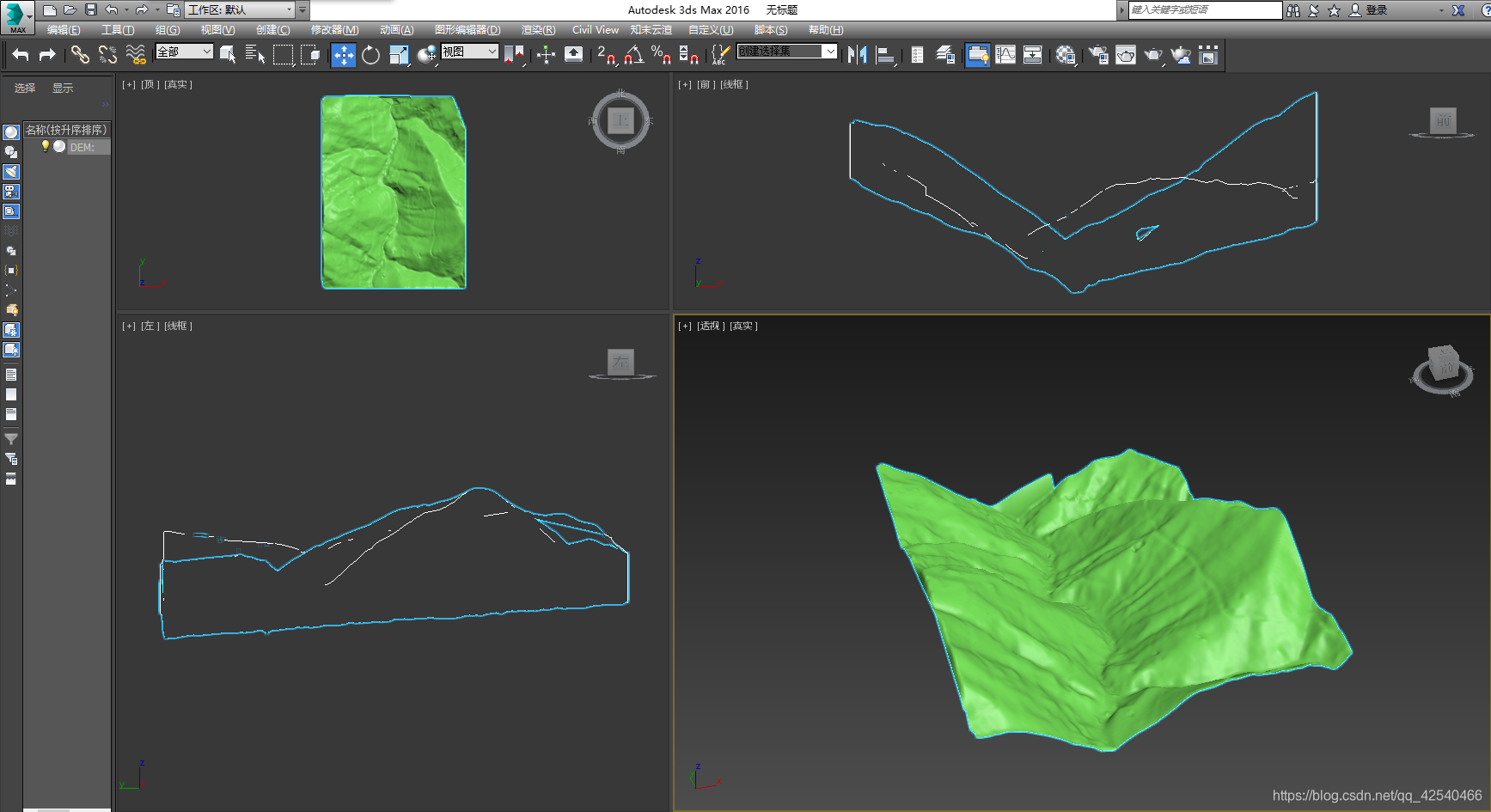The height and width of the screenshot is (812, 1491).
Task: Open the Curve Editor from toolbar
Action: pyautogui.click(x=1005, y=55)
